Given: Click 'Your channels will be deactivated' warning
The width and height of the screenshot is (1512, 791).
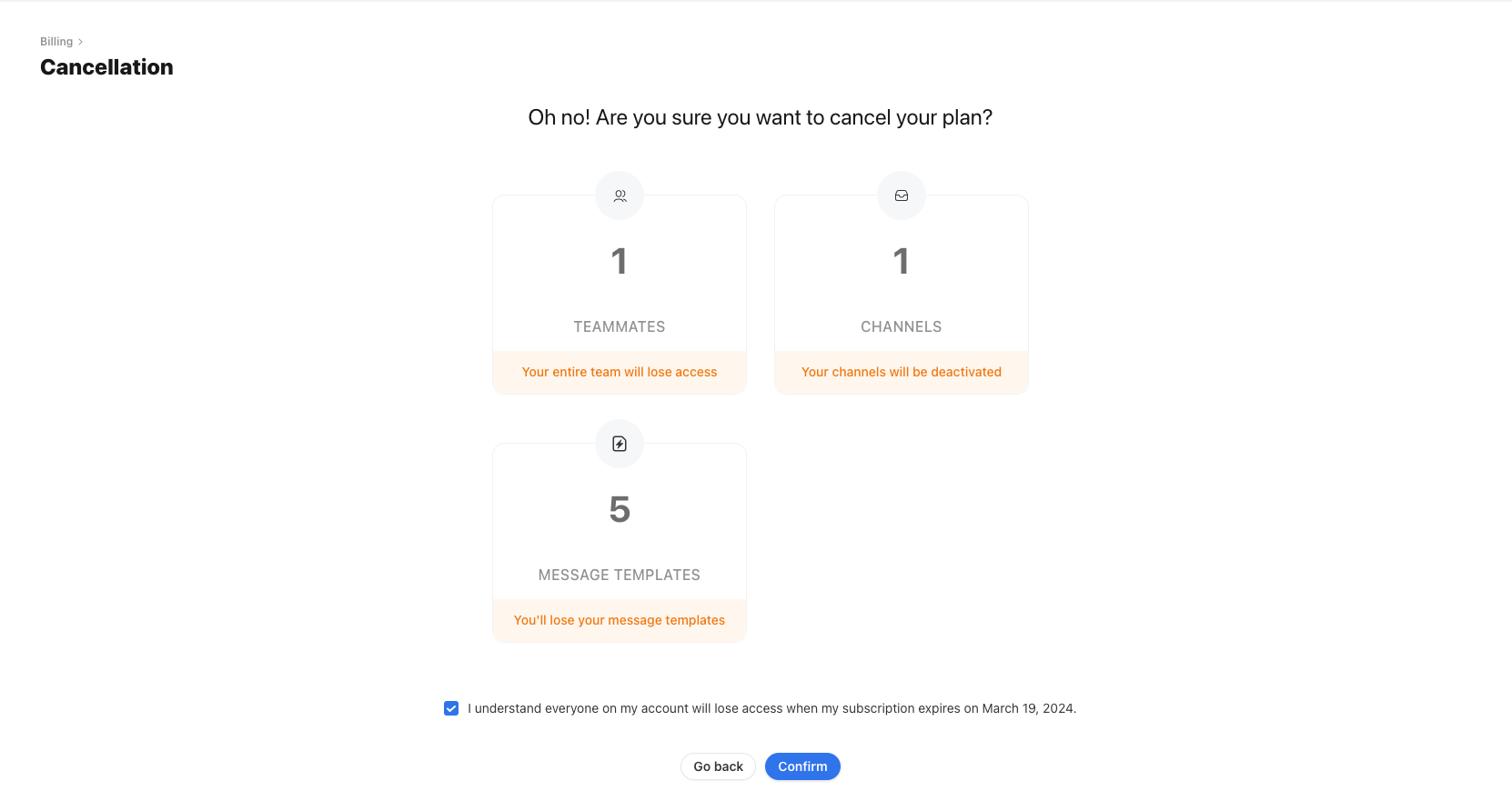Looking at the screenshot, I should point(901,371).
